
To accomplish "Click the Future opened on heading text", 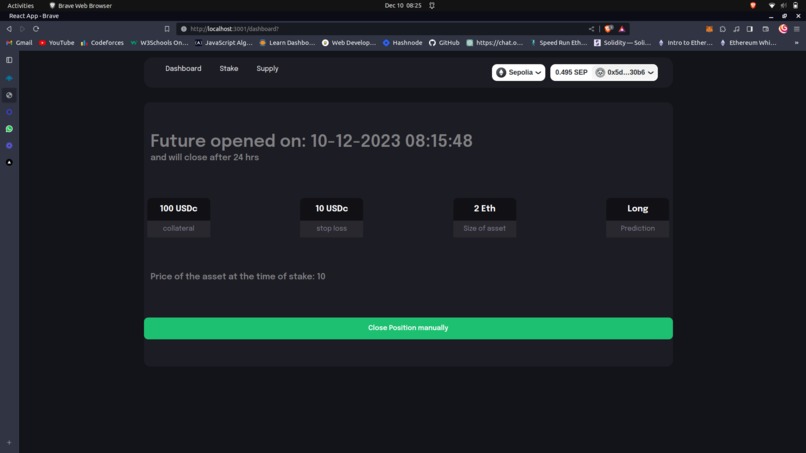I will click(311, 141).
